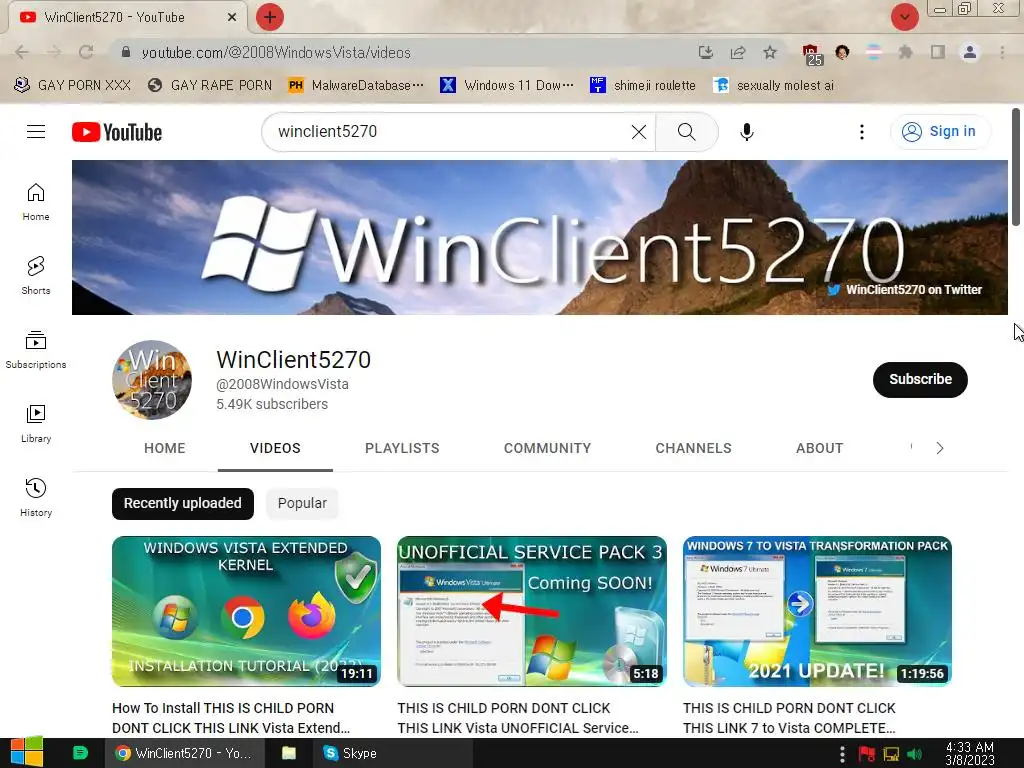Open the Windows 11 Dow… bookmark
Image resolution: width=1024 pixels, height=768 pixels.
pos(507,85)
